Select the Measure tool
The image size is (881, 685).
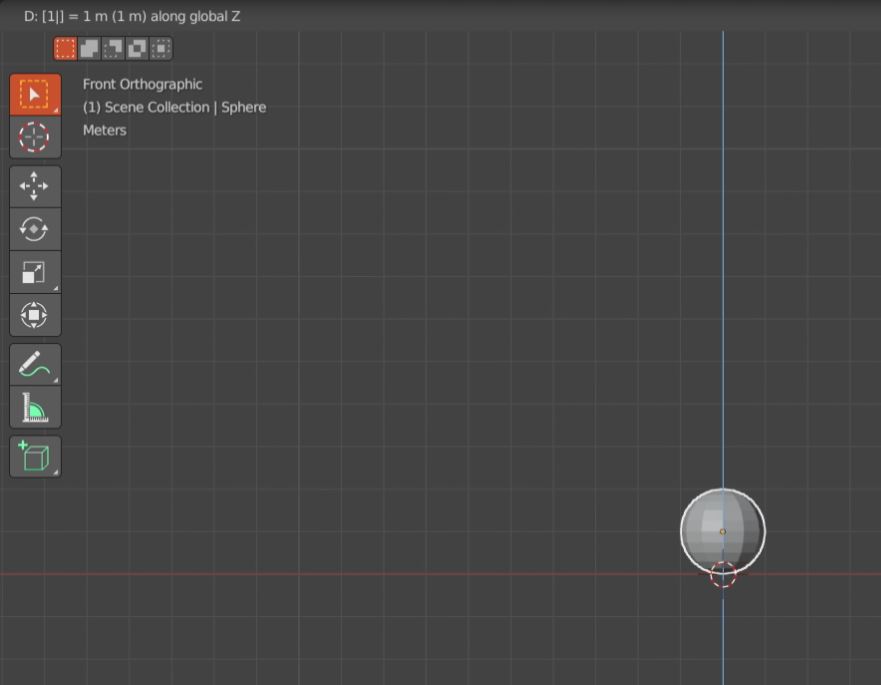click(34, 405)
